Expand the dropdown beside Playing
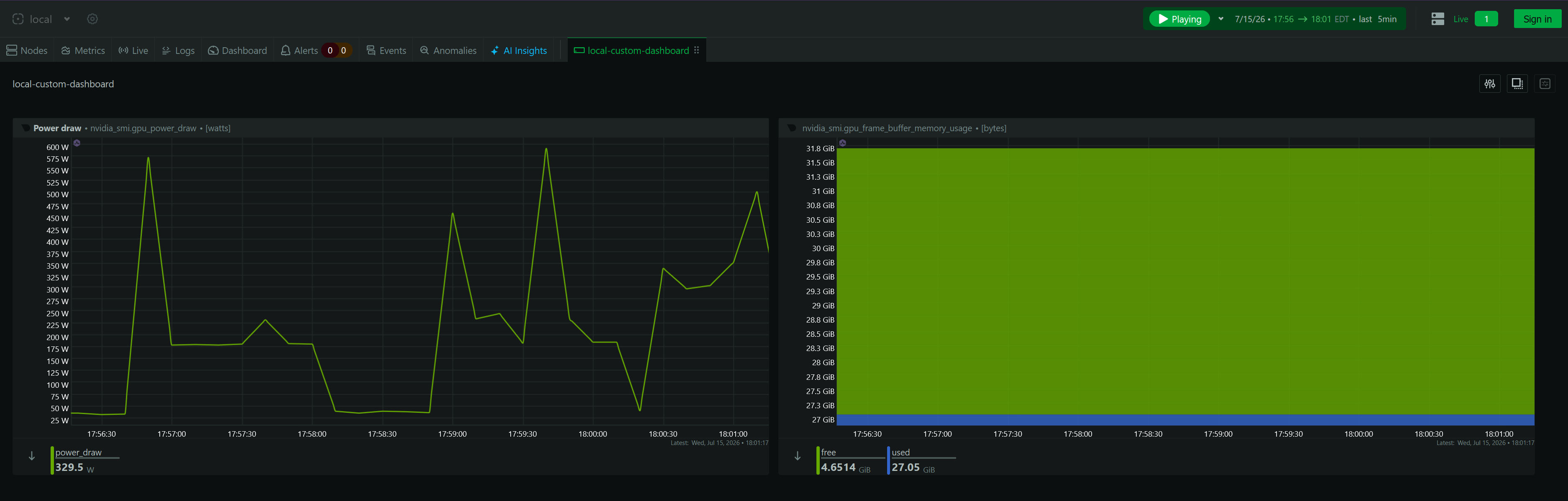 1220,19
